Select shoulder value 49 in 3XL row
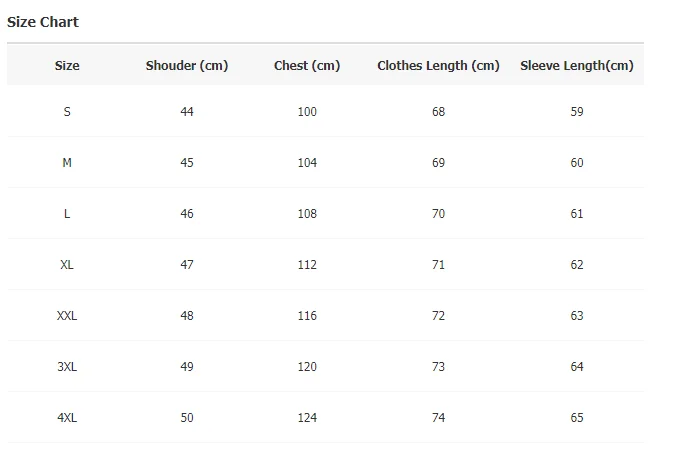The image size is (676, 466). pos(187,366)
